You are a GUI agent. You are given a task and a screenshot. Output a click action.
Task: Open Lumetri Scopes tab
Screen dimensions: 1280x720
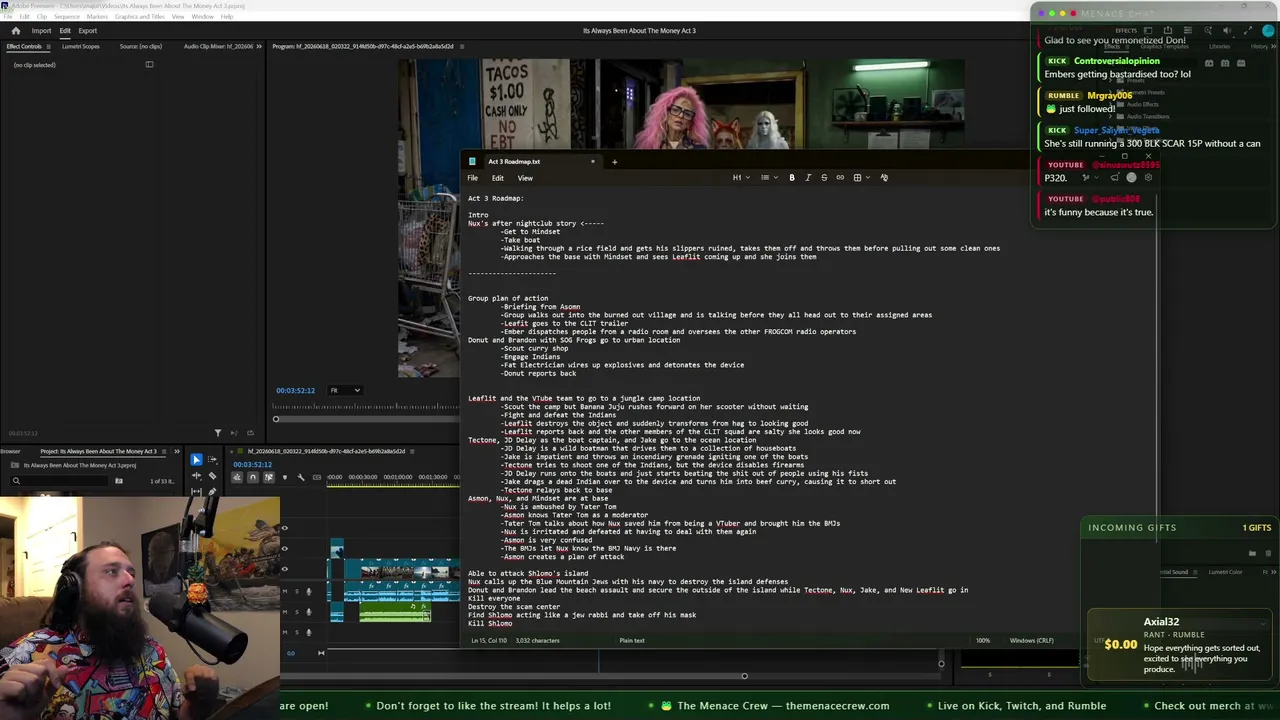pyautogui.click(x=81, y=47)
